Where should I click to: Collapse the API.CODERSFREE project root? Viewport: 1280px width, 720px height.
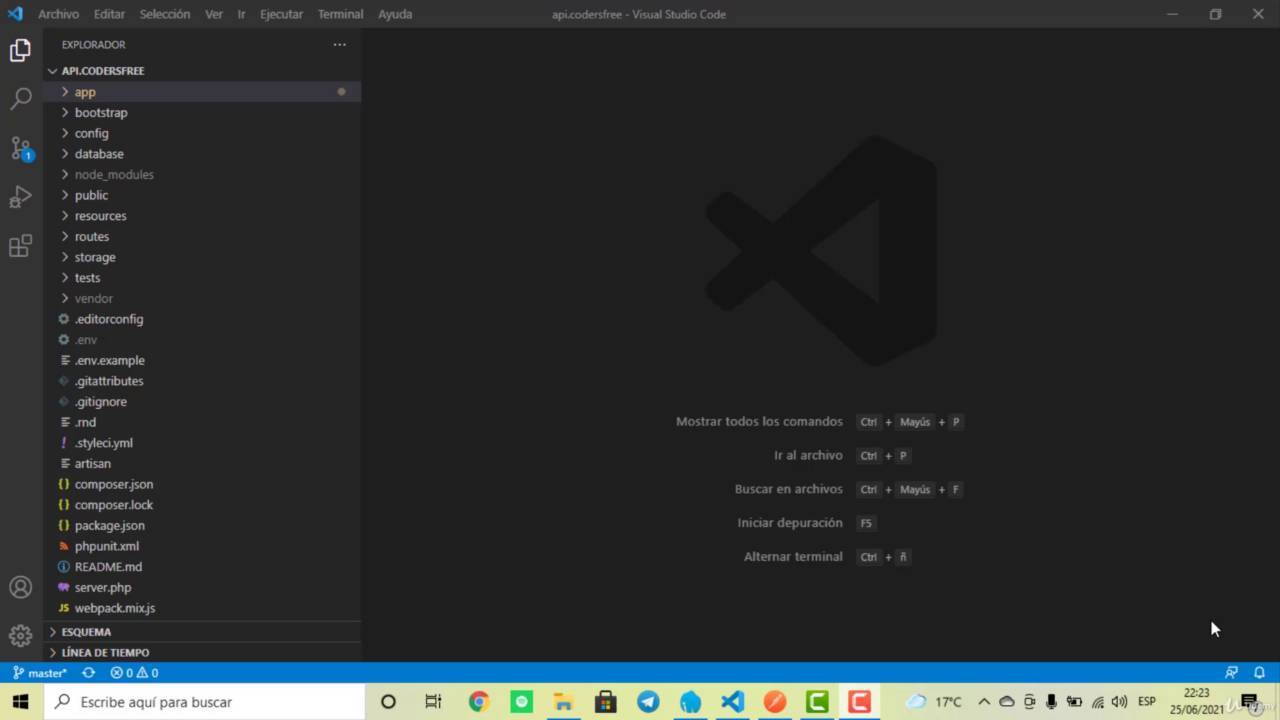pos(102,71)
